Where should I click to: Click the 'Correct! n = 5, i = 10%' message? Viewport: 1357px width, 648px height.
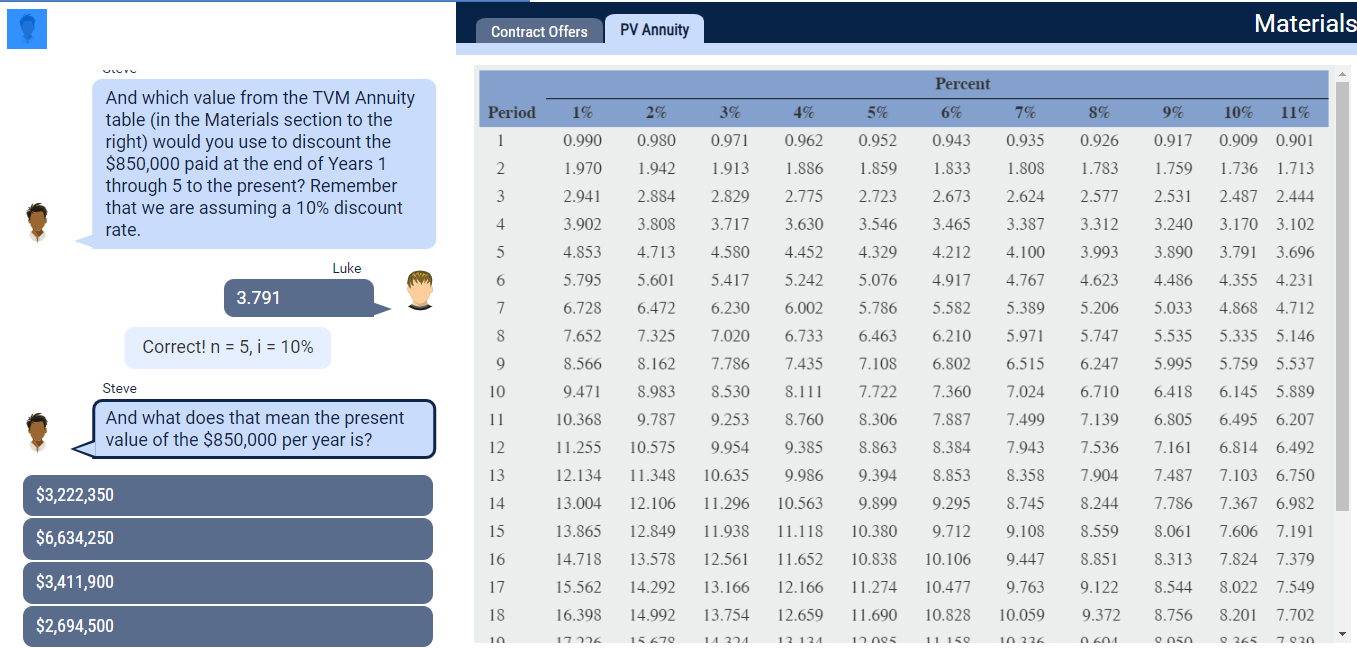(x=227, y=347)
